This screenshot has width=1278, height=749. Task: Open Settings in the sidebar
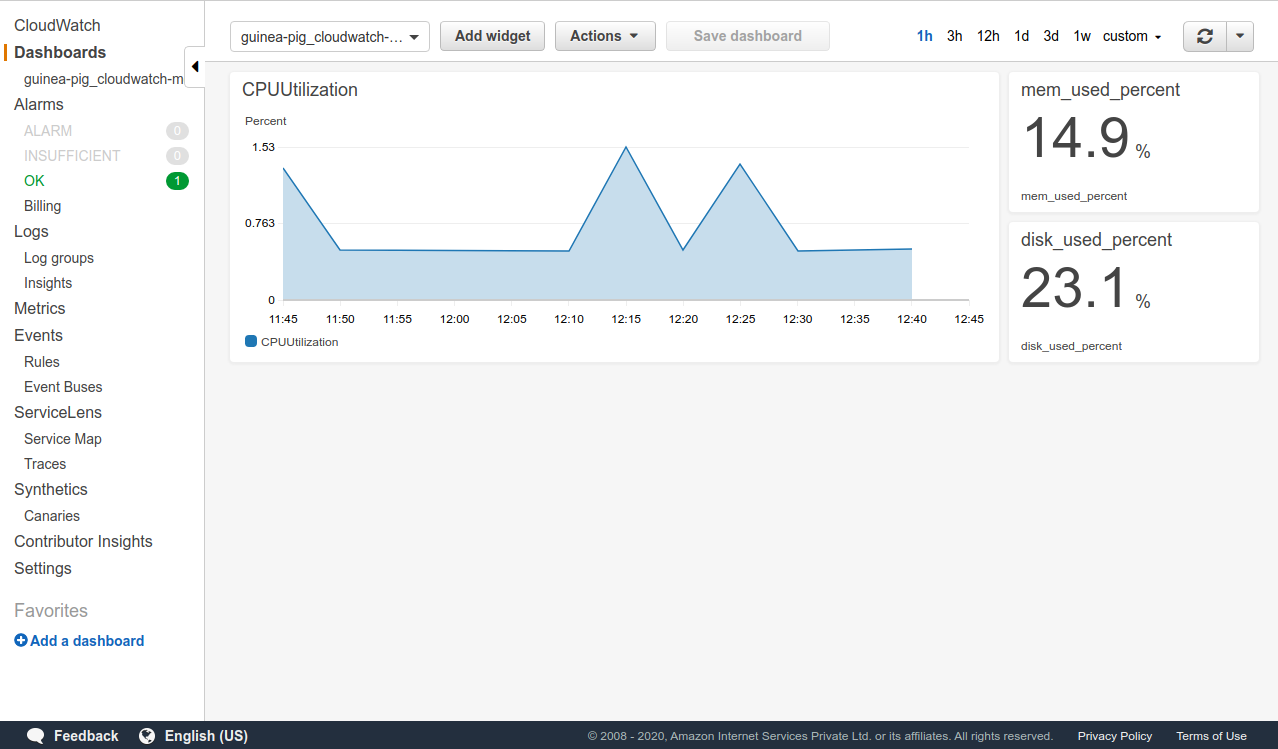tap(43, 568)
